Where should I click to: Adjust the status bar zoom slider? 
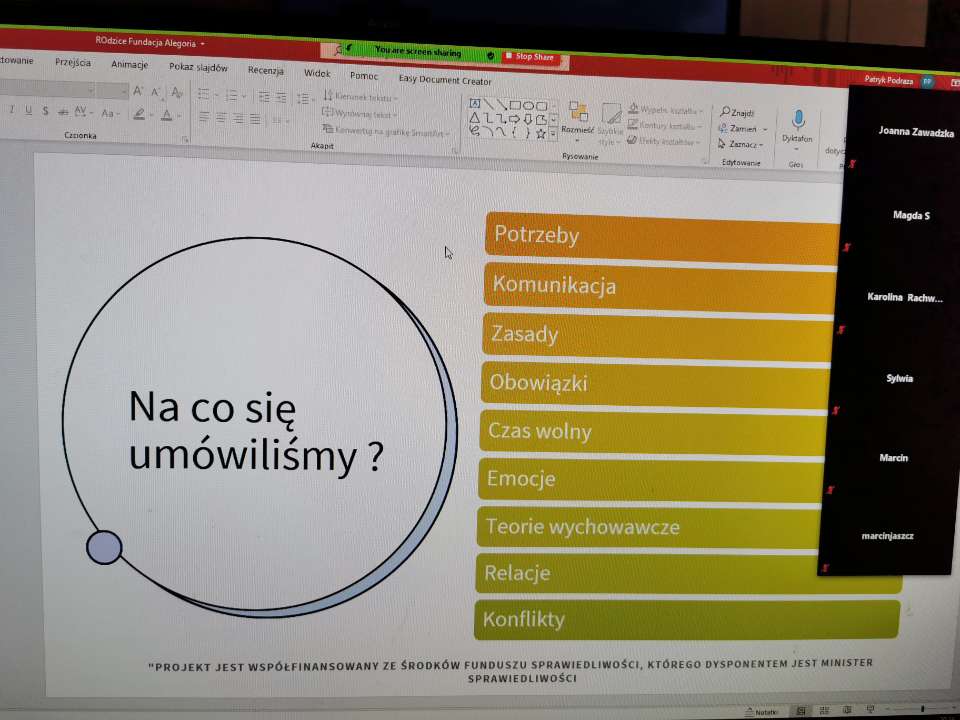(x=922, y=709)
